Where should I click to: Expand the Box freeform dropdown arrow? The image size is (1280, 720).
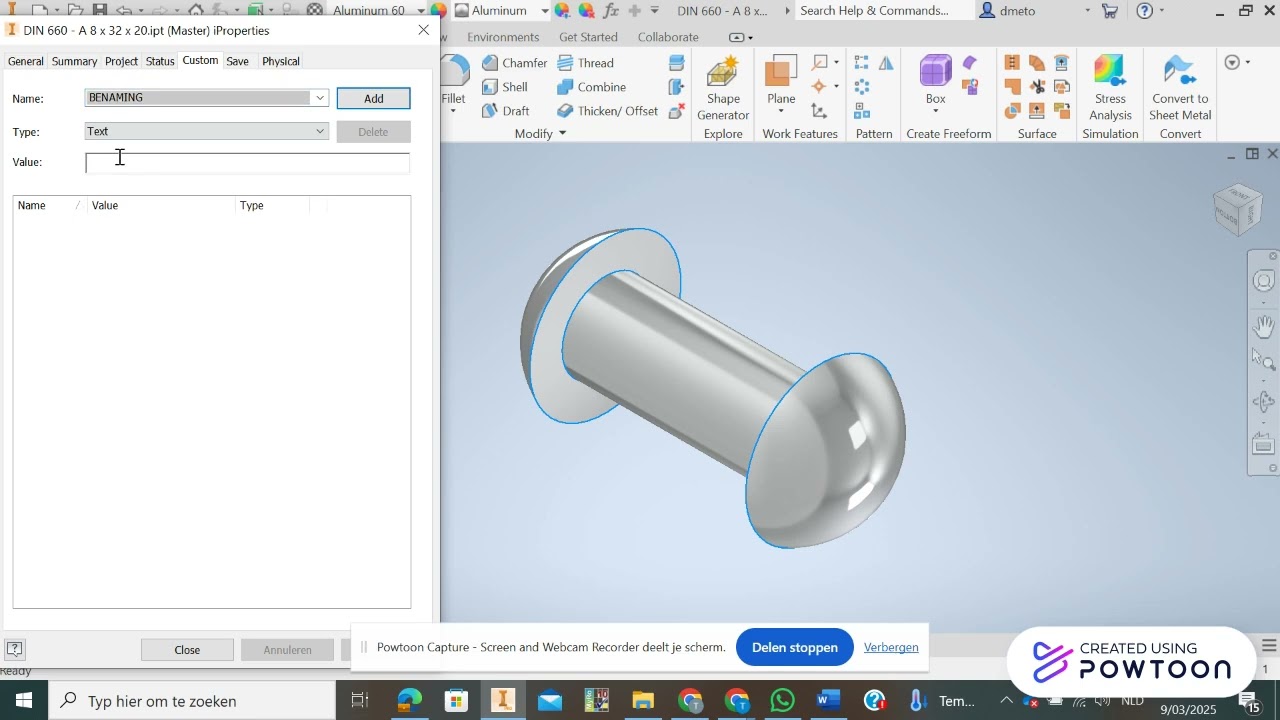pos(935,112)
